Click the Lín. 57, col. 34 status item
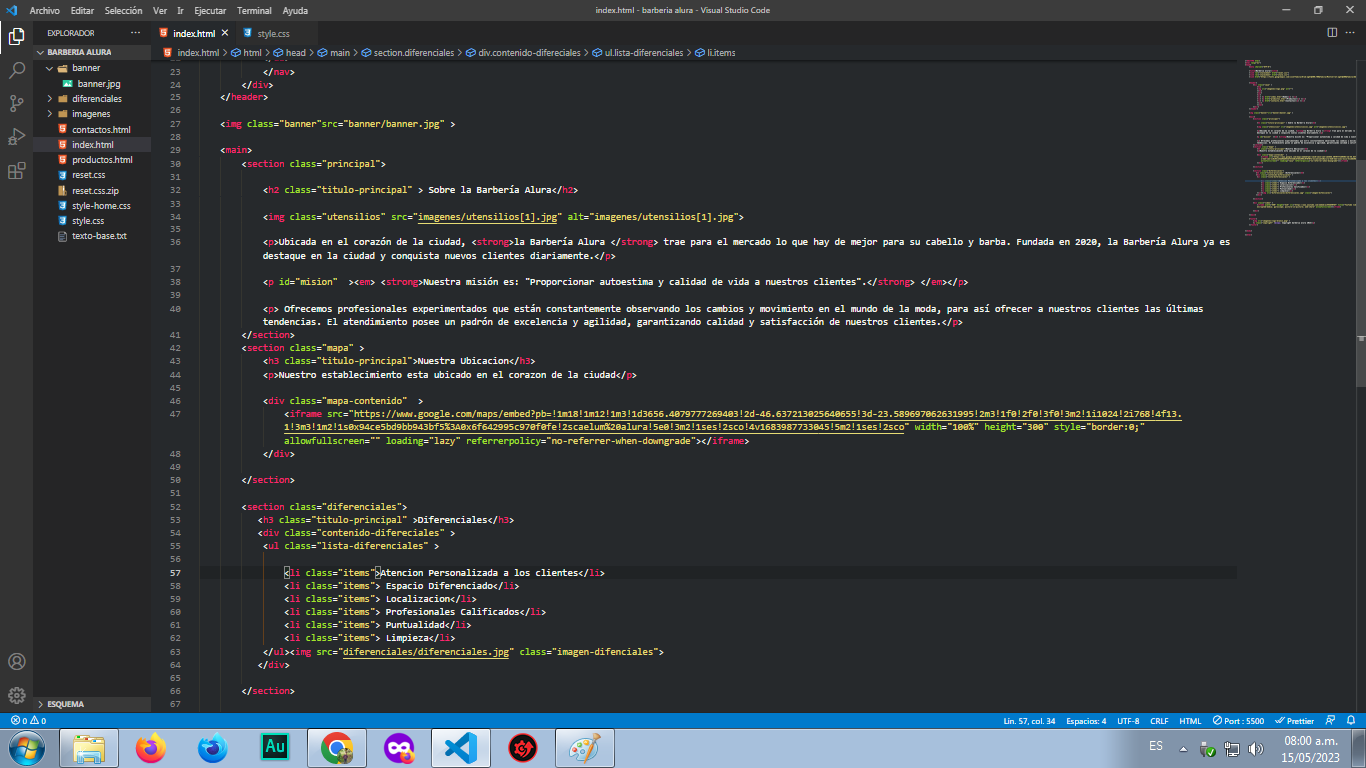The width and height of the screenshot is (1366, 768). coord(1029,720)
